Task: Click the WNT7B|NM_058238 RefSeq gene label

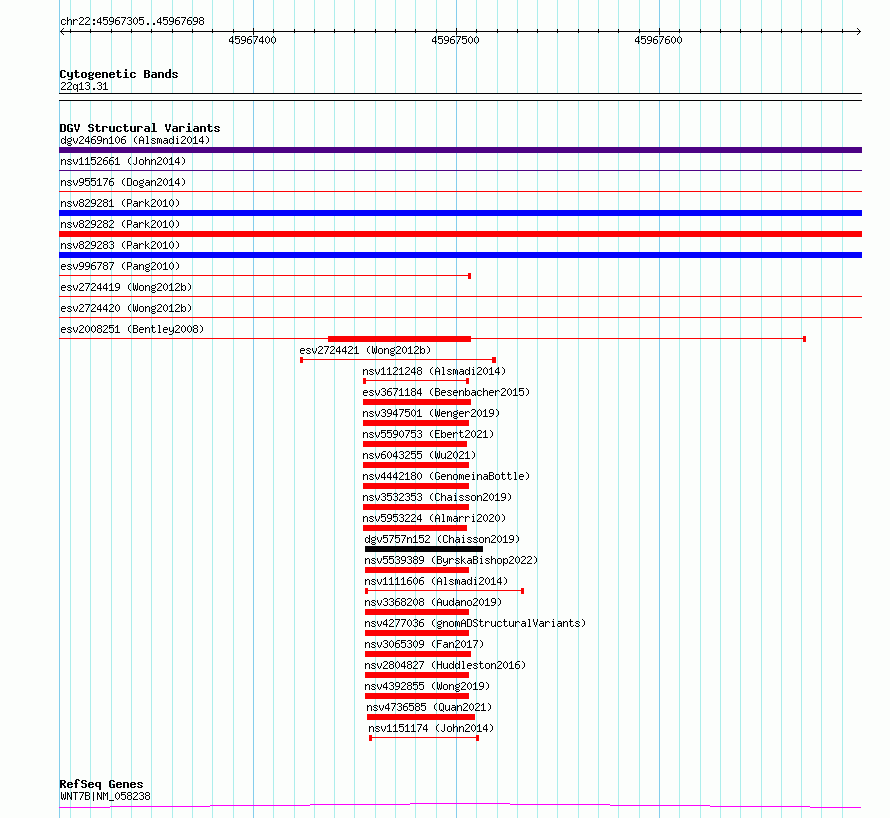Action: coord(106,796)
